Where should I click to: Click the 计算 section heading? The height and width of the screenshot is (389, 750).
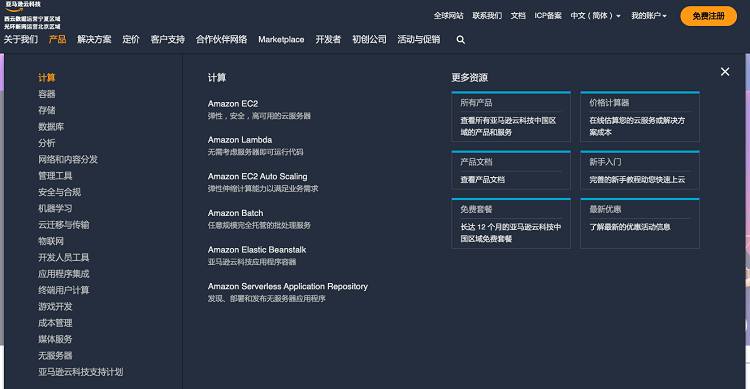[x=217, y=78]
